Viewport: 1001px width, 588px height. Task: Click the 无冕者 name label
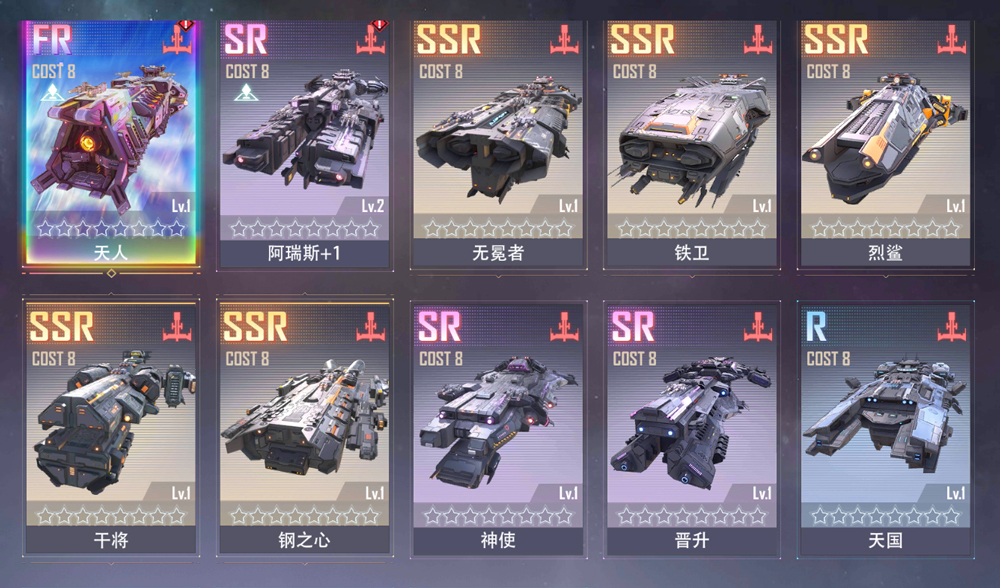pyautogui.click(x=498, y=253)
